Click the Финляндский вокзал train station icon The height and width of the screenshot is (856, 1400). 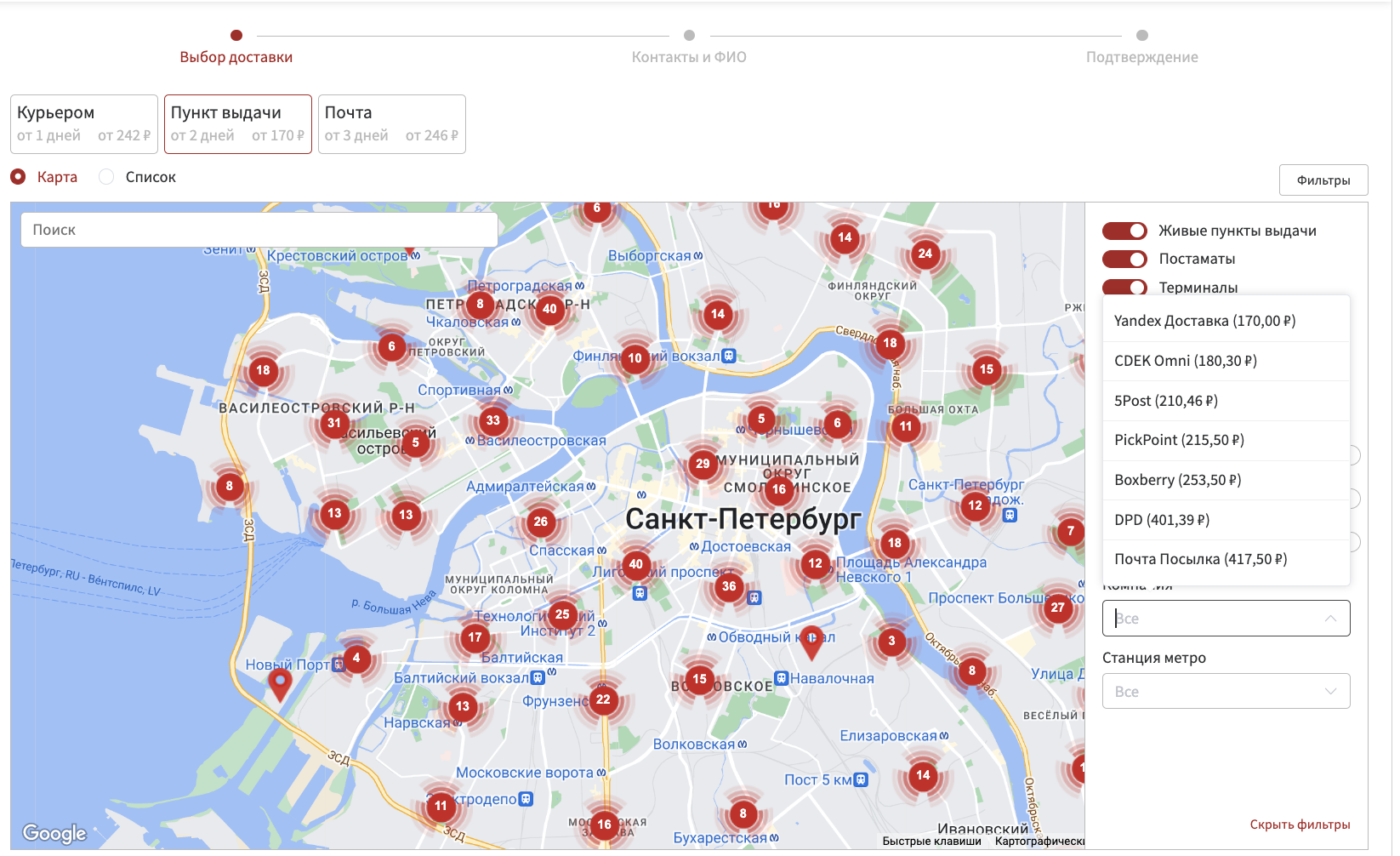pos(729,357)
